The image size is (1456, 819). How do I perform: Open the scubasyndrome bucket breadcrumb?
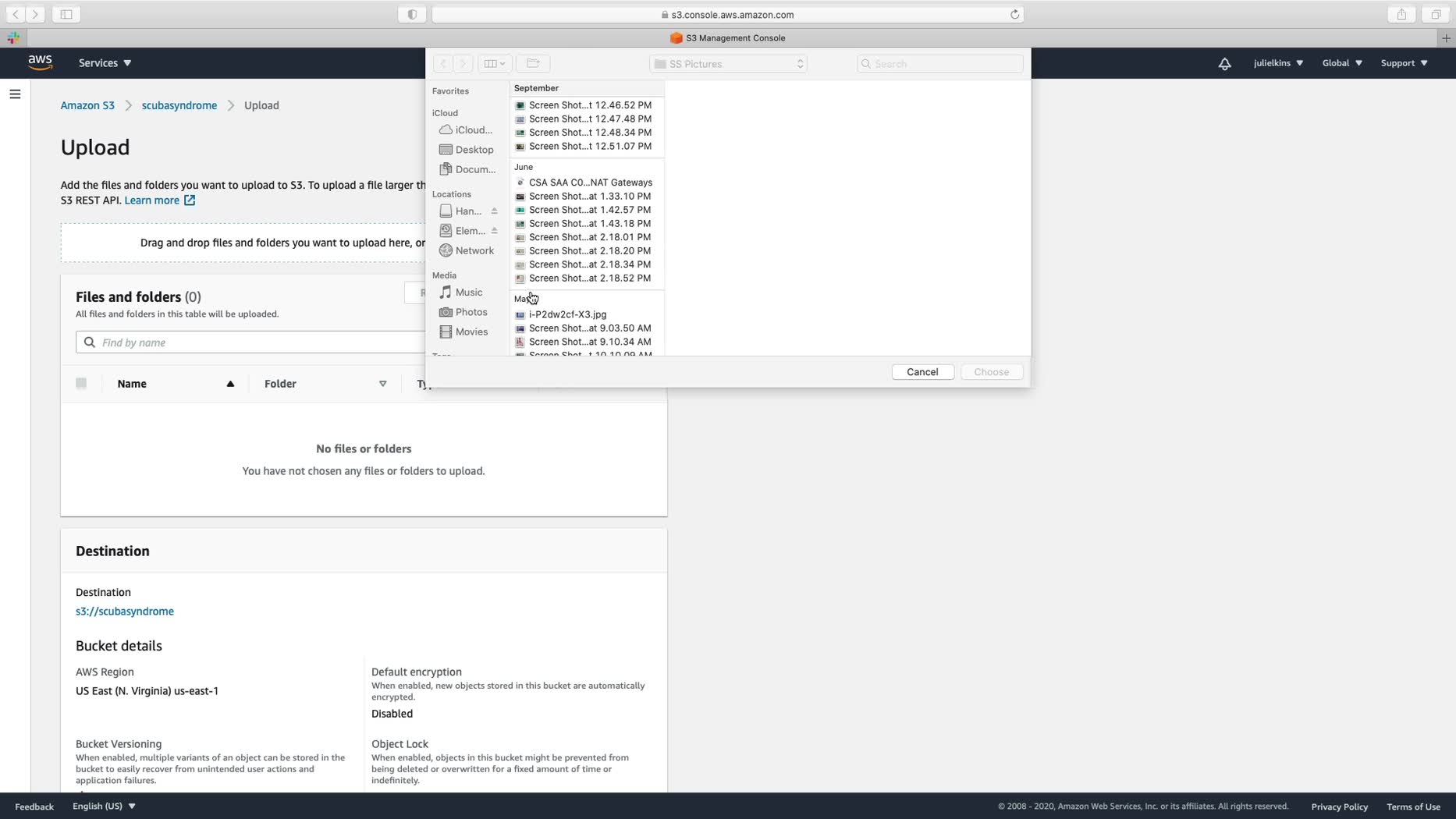click(x=179, y=105)
